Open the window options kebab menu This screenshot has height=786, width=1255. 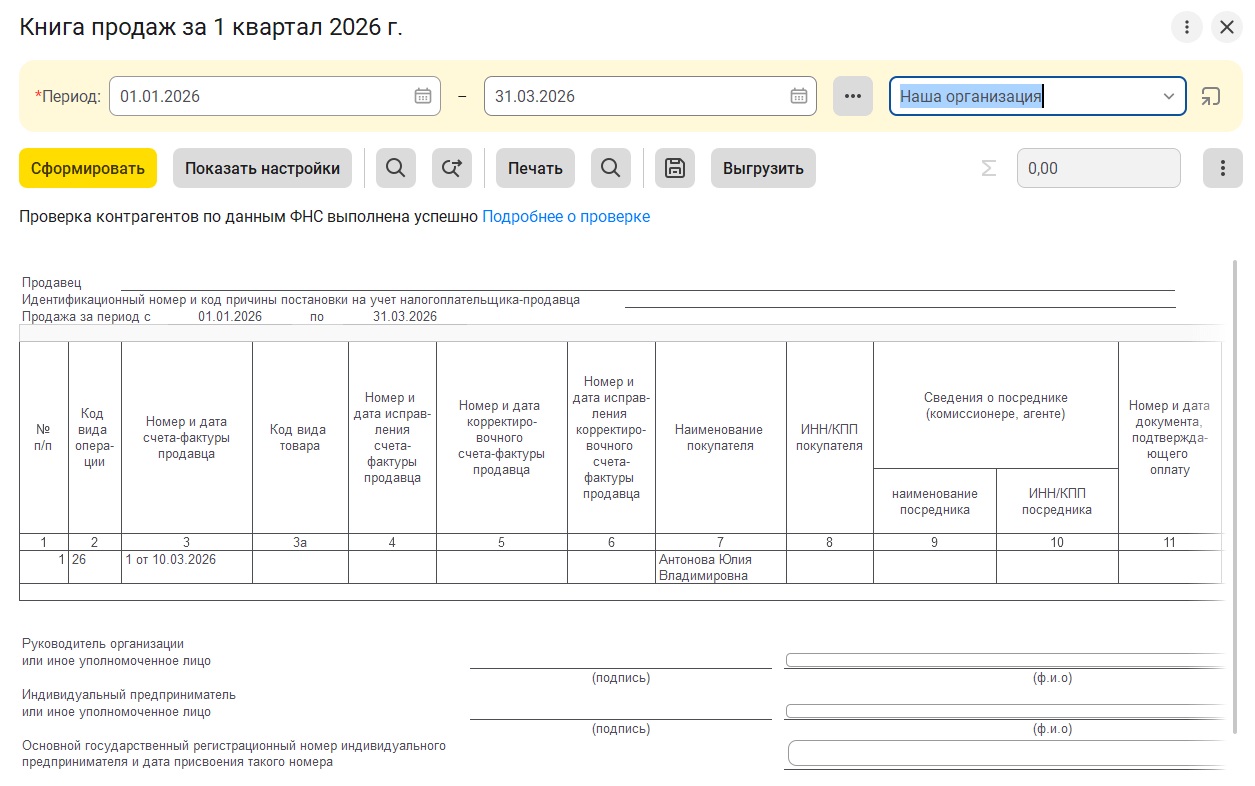1186,27
